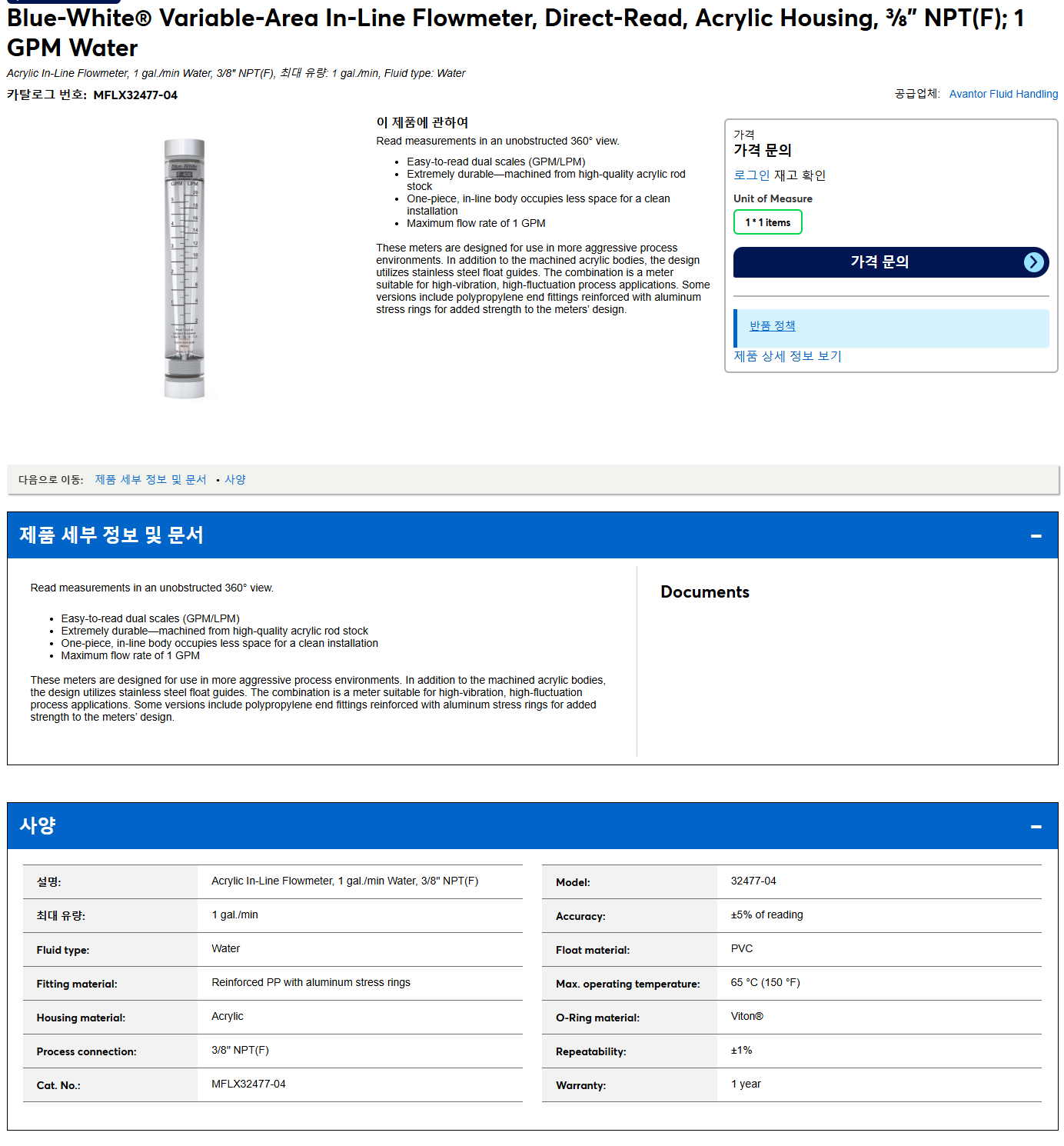The height and width of the screenshot is (1146, 1064).
Task: Jump to 사양 anchor link
Action: 234,479
